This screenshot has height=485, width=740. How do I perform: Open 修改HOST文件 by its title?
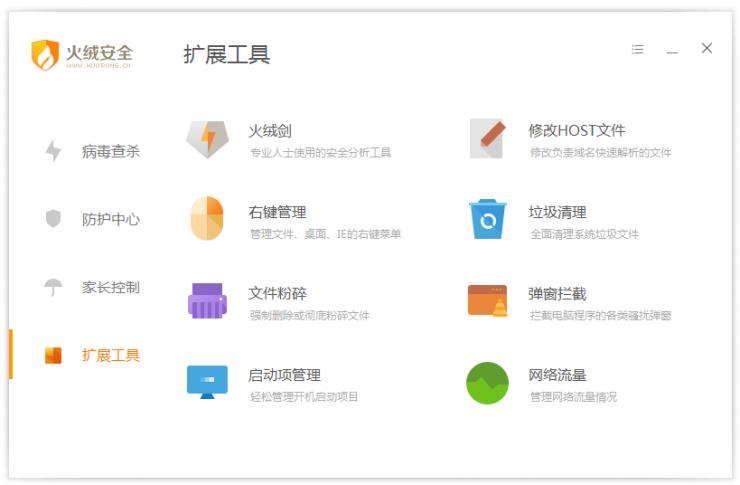click(x=577, y=130)
